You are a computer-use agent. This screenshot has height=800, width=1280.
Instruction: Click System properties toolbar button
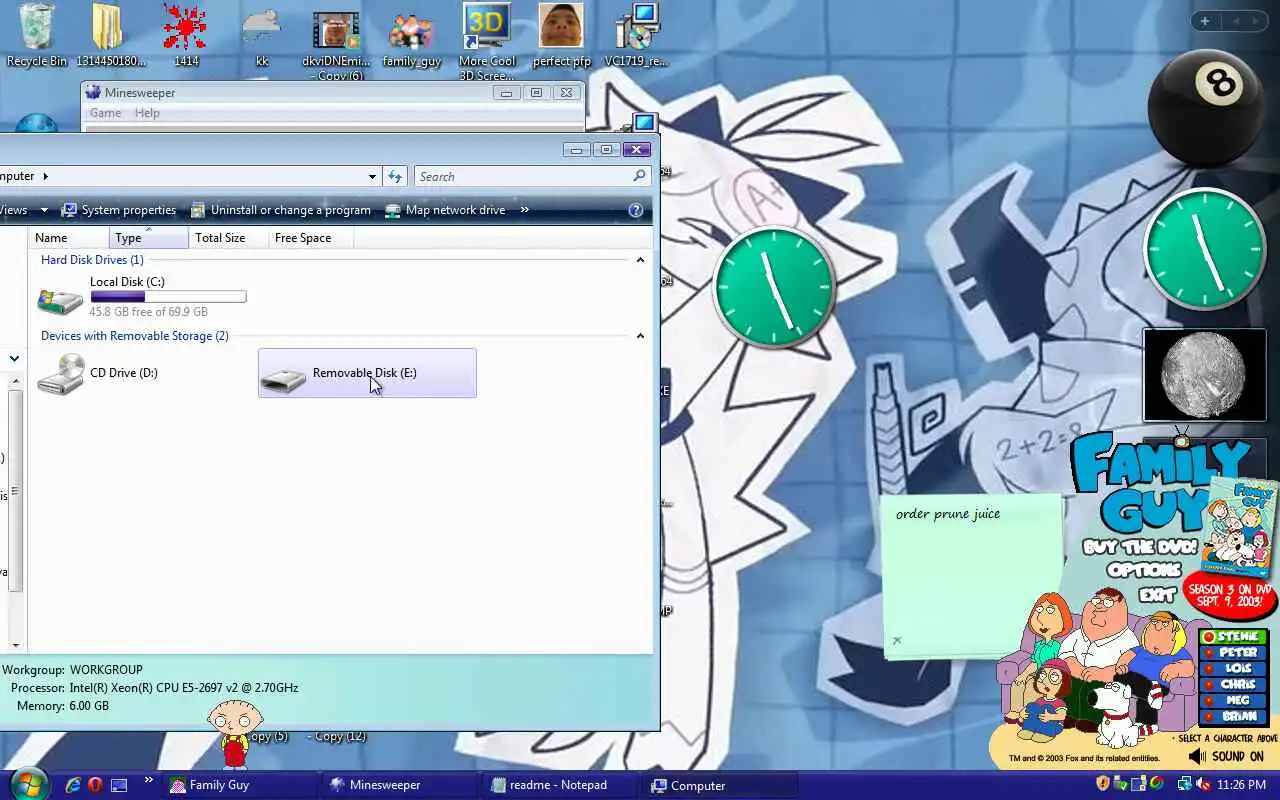pyautogui.click(x=118, y=210)
